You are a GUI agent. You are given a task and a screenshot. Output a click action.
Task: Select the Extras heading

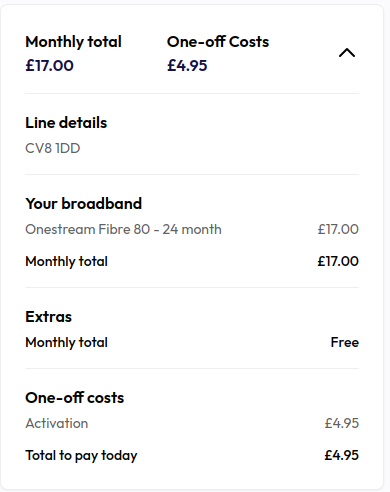tap(49, 317)
